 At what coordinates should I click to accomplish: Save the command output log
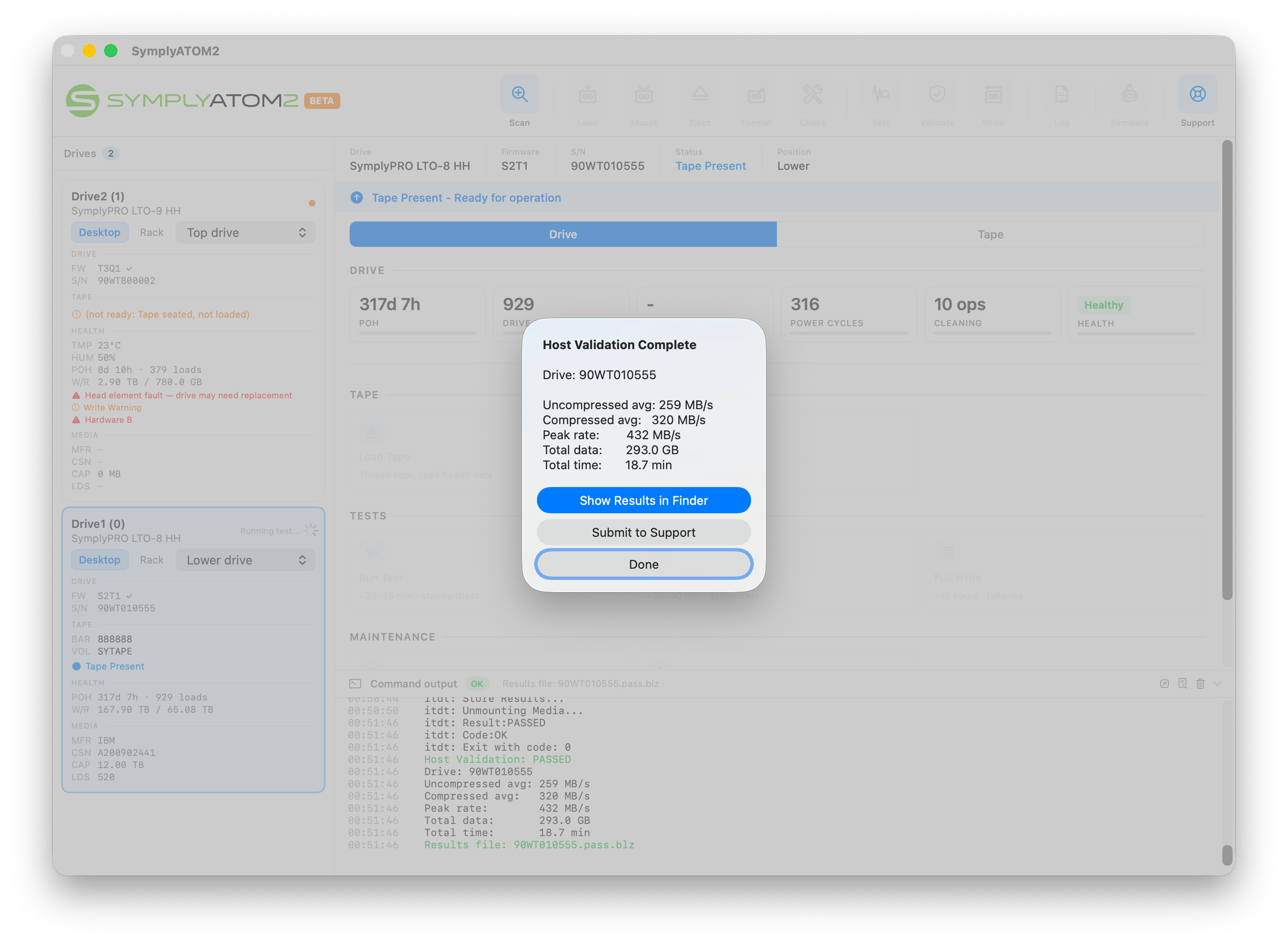click(1182, 684)
